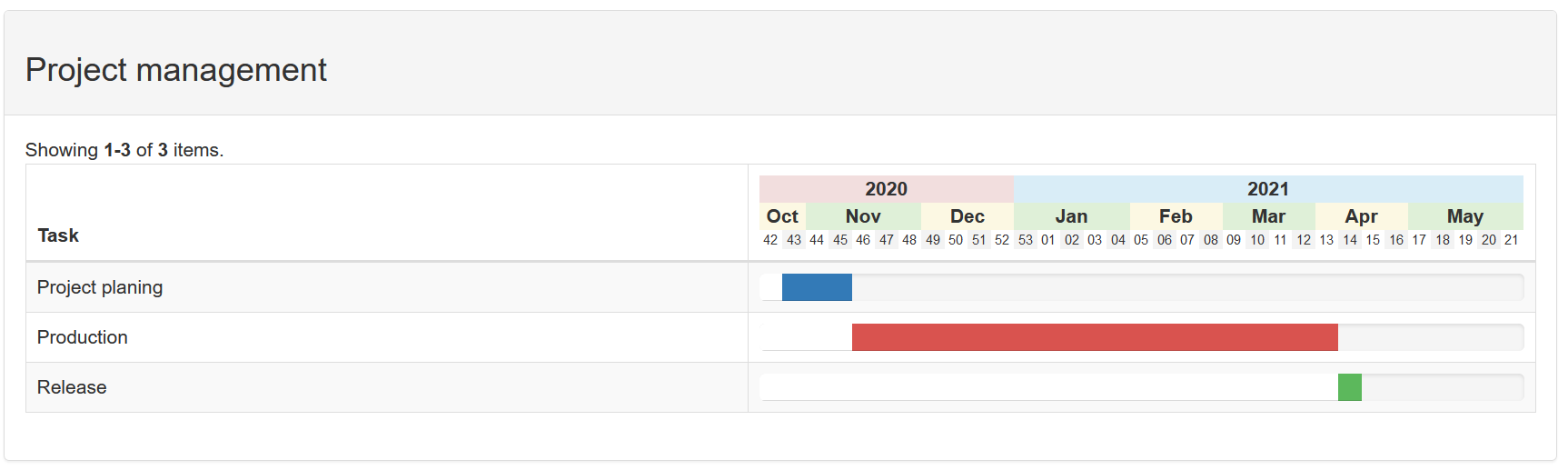This screenshot has height=470, width=1568.
Task: Select the 2020 year header
Action: pos(887,189)
